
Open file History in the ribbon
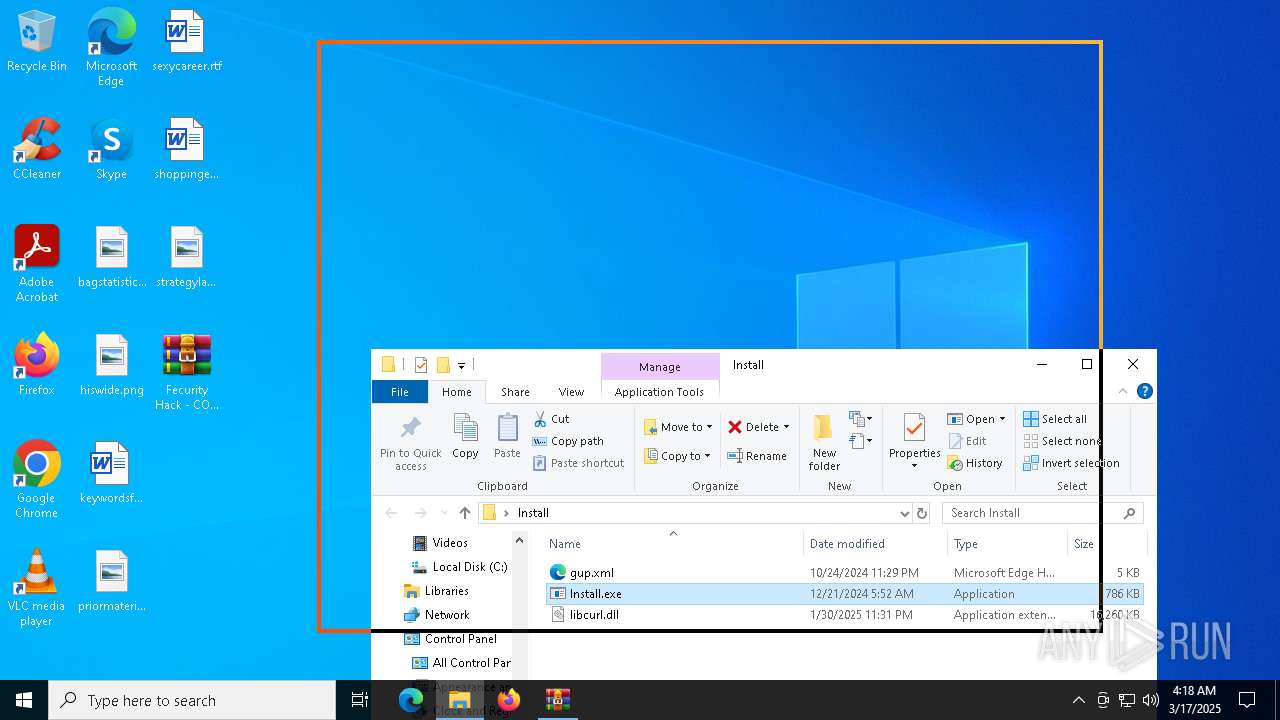click(975, 463)
